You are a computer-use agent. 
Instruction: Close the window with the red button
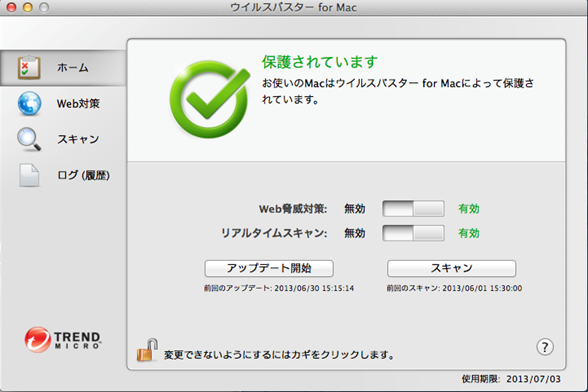(x=12, y=7)
